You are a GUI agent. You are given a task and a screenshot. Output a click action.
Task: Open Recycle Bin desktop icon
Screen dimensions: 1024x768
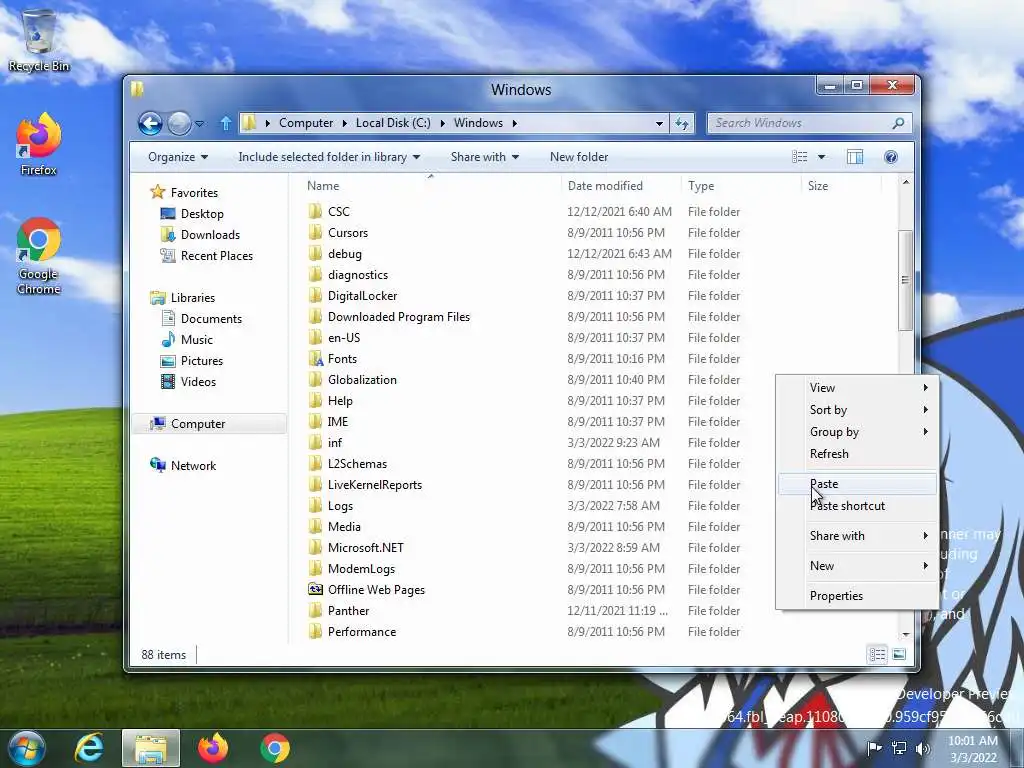click(x=39, y=40)
